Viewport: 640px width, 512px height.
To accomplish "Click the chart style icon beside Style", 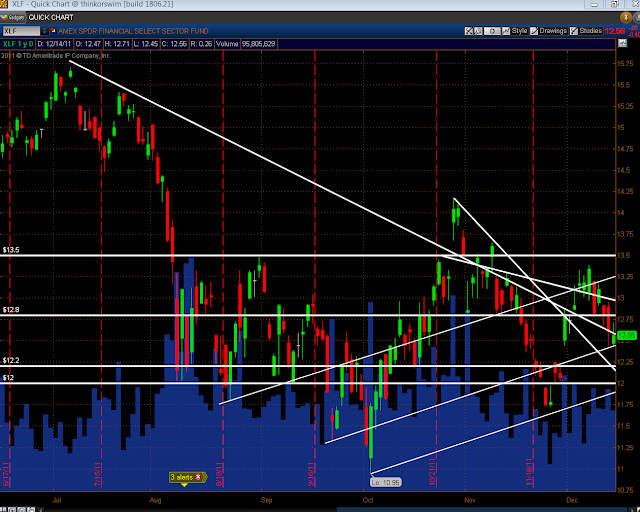I will coord(507,31).
